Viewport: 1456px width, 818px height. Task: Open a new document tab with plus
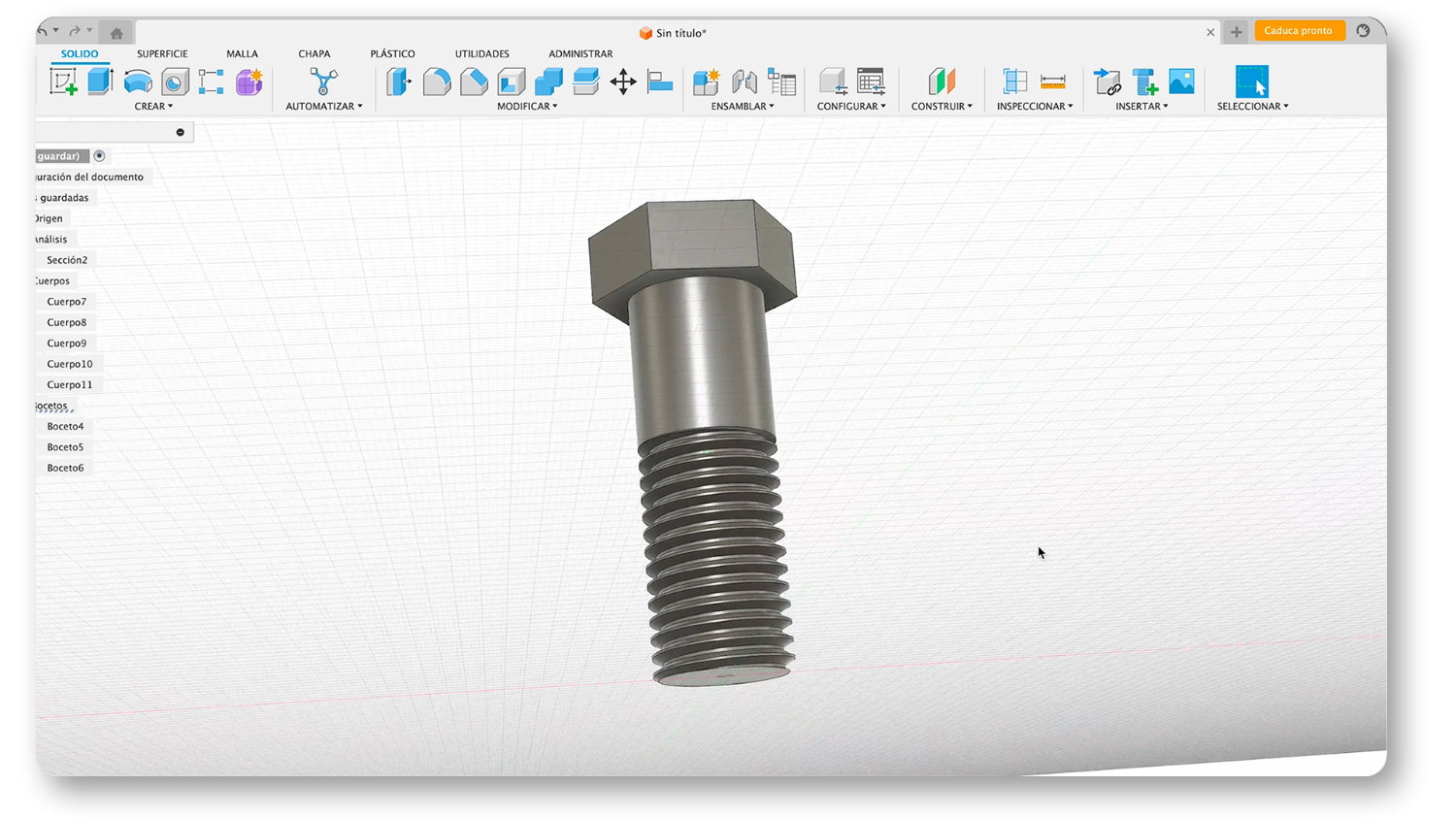(x=1236, y=32)
